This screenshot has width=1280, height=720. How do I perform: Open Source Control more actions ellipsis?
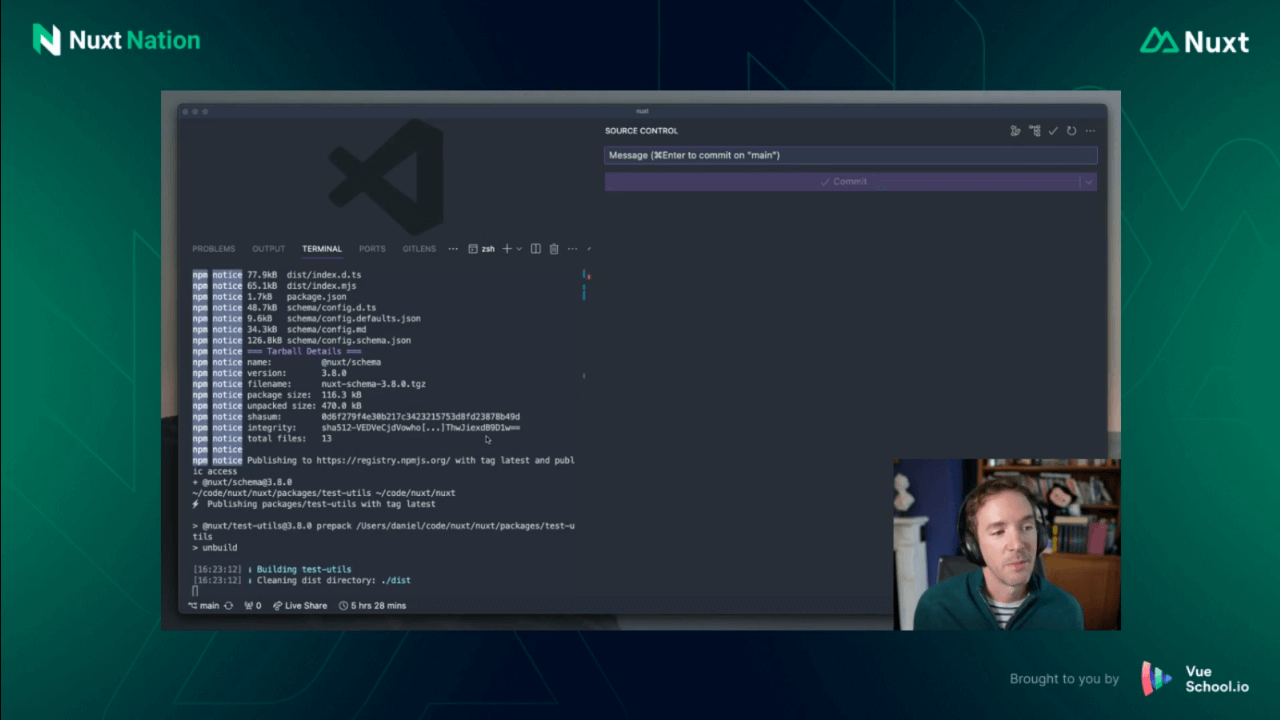(1090, 131)
